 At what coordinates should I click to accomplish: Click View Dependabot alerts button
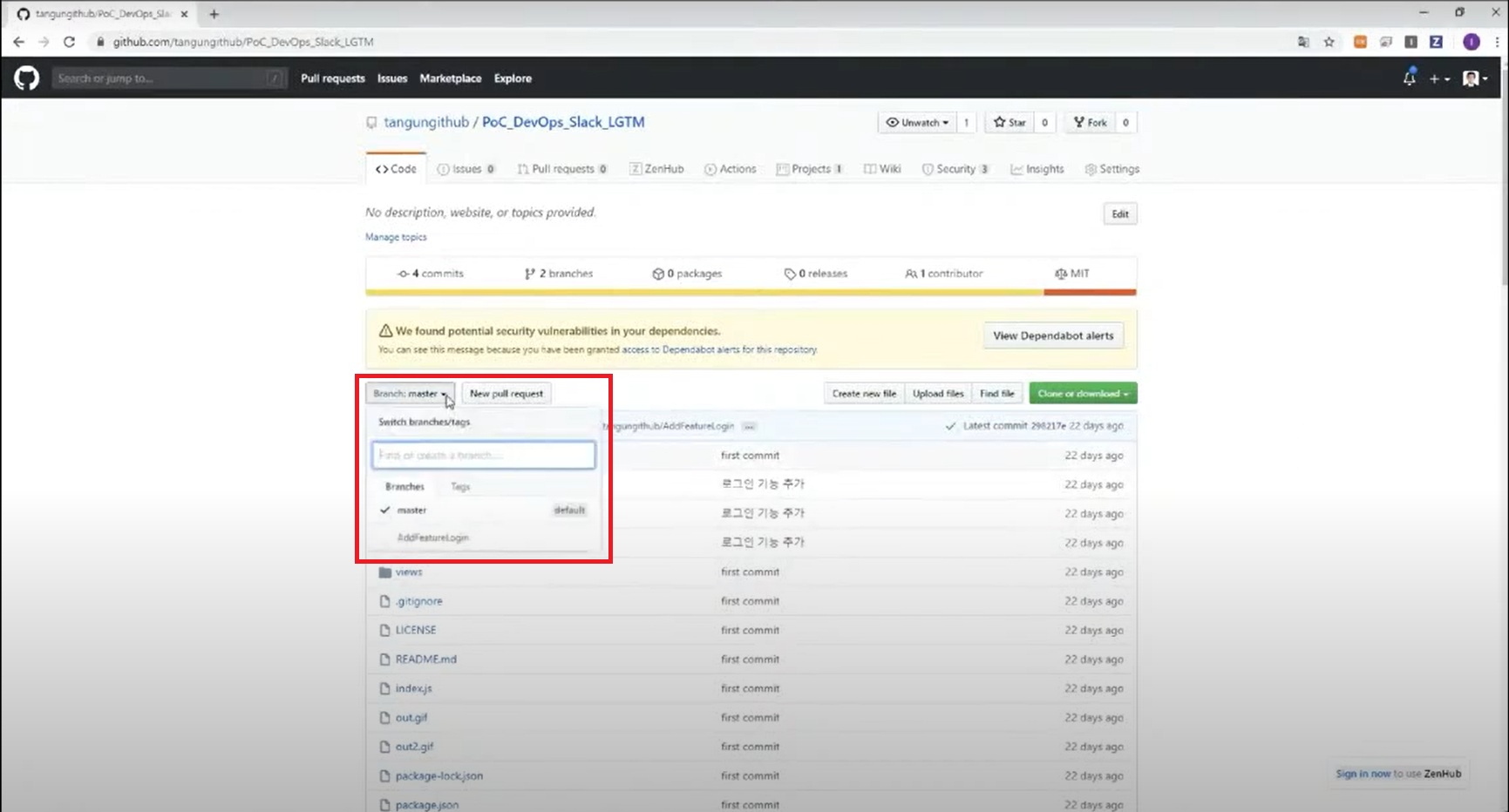tap(1053, 335)
